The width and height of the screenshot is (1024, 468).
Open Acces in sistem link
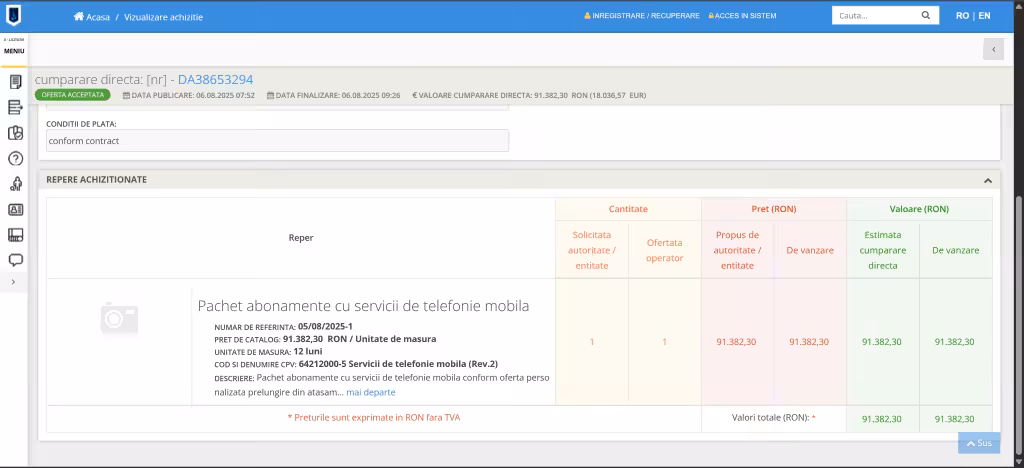tap(743, 16)
